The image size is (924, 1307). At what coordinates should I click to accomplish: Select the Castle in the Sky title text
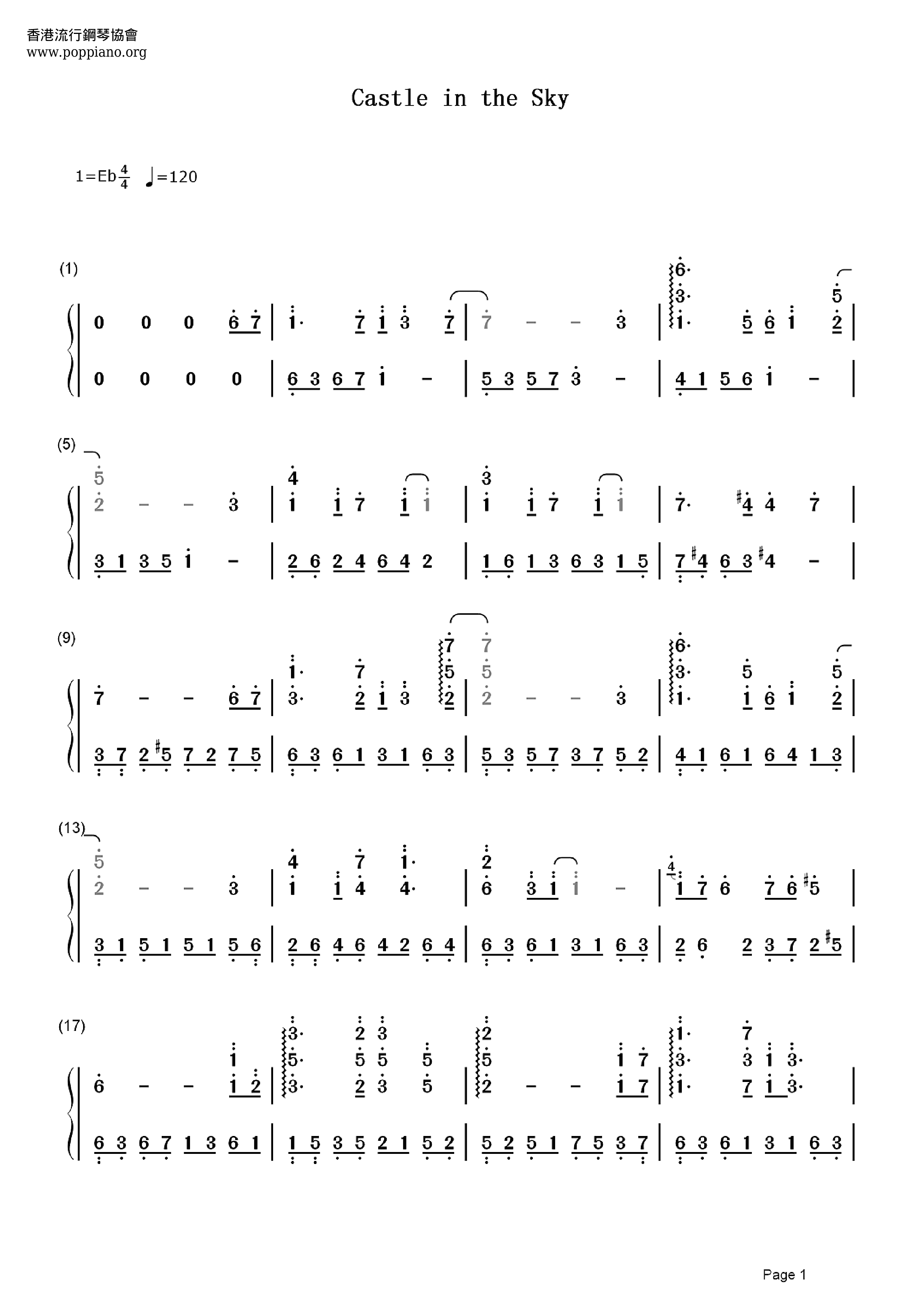point(462,84)
